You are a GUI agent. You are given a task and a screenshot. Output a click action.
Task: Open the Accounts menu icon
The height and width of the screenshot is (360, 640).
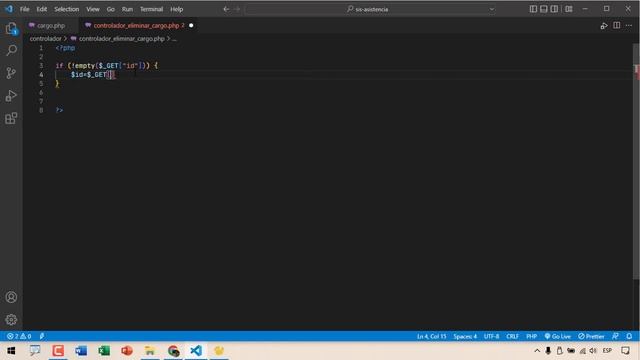[x=11, y=297]
